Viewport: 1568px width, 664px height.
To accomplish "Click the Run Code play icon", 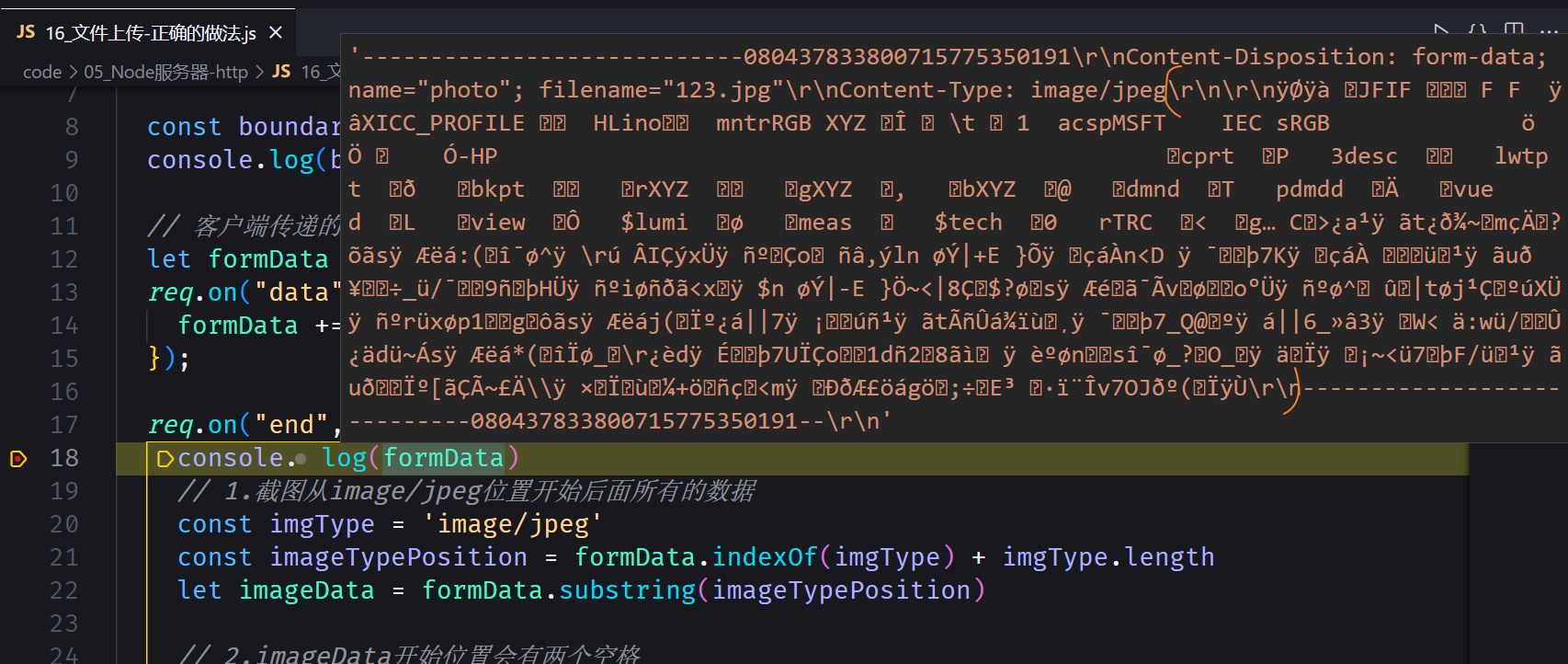I will pyautogui.click(x=1441, y=30).
